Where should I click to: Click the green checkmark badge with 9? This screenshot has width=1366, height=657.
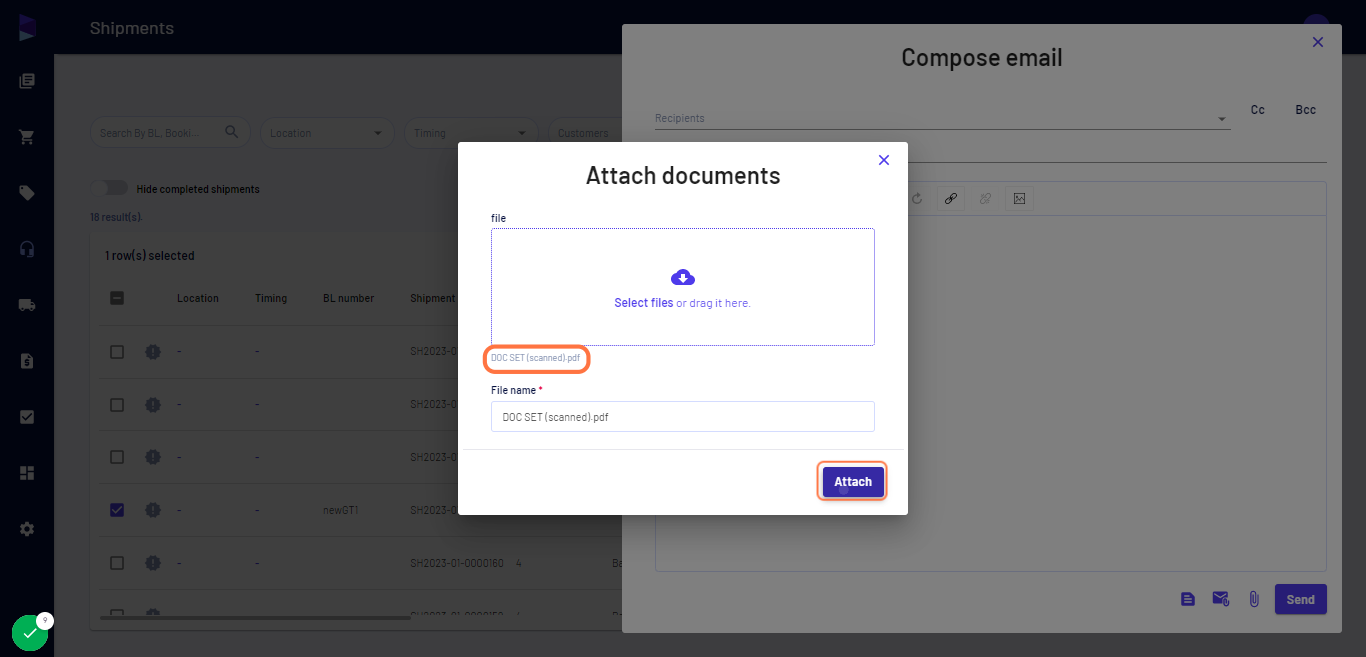[30, 632]
